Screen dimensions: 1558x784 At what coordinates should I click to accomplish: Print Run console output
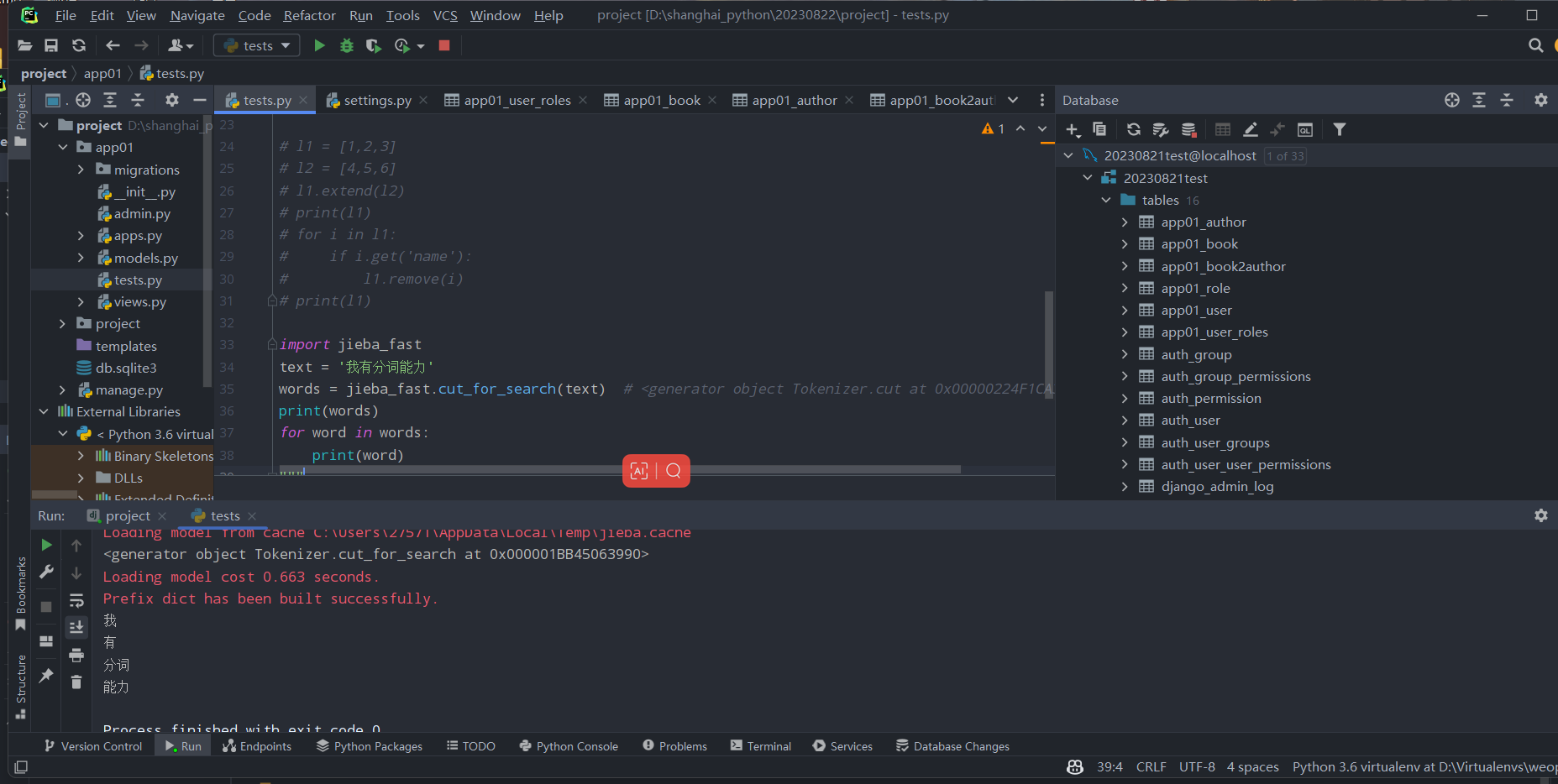click(76, 655)
